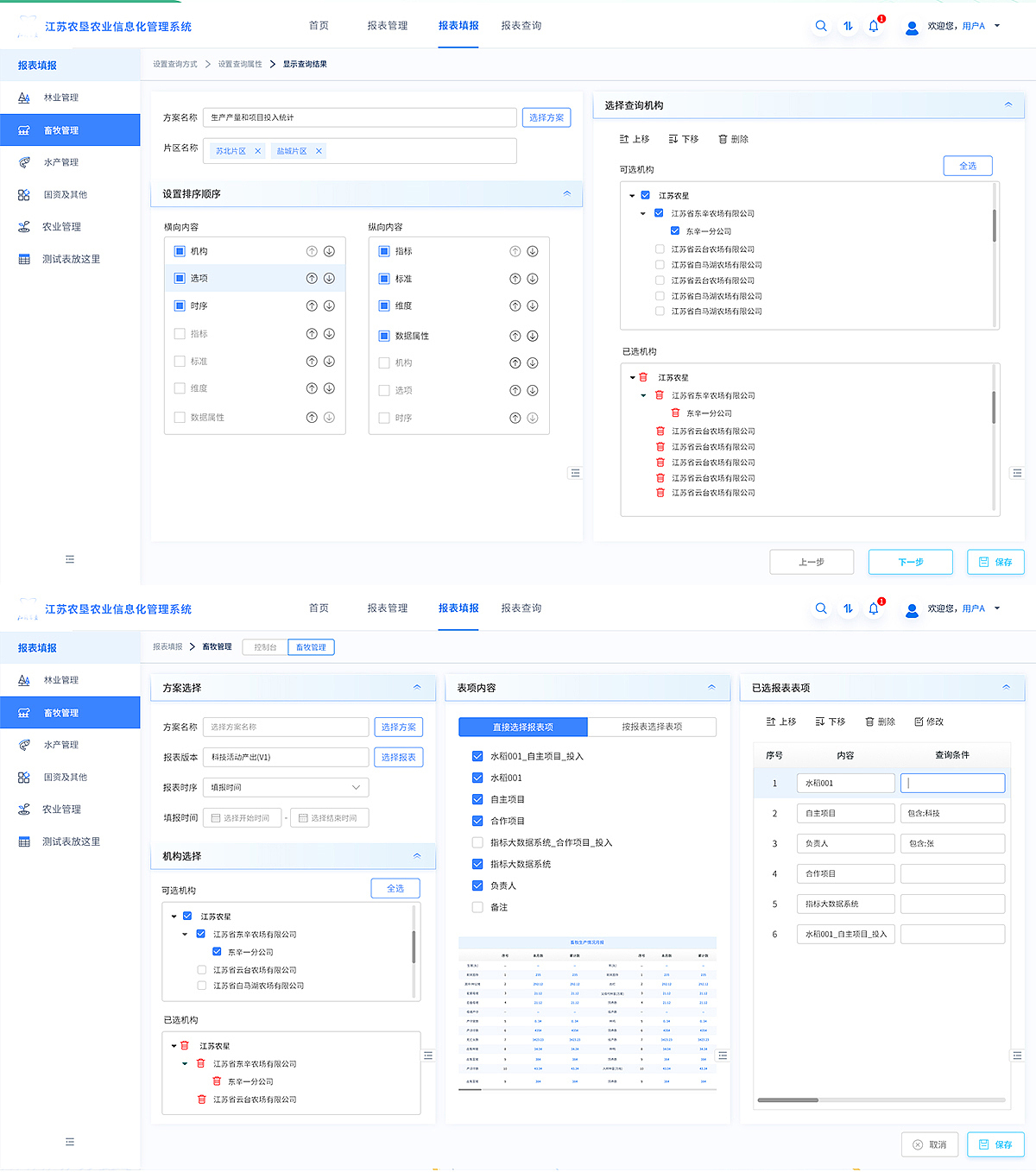Click the 上一步 button
The height and width of the screenshot is (1172, 1036).
[812, 562]
